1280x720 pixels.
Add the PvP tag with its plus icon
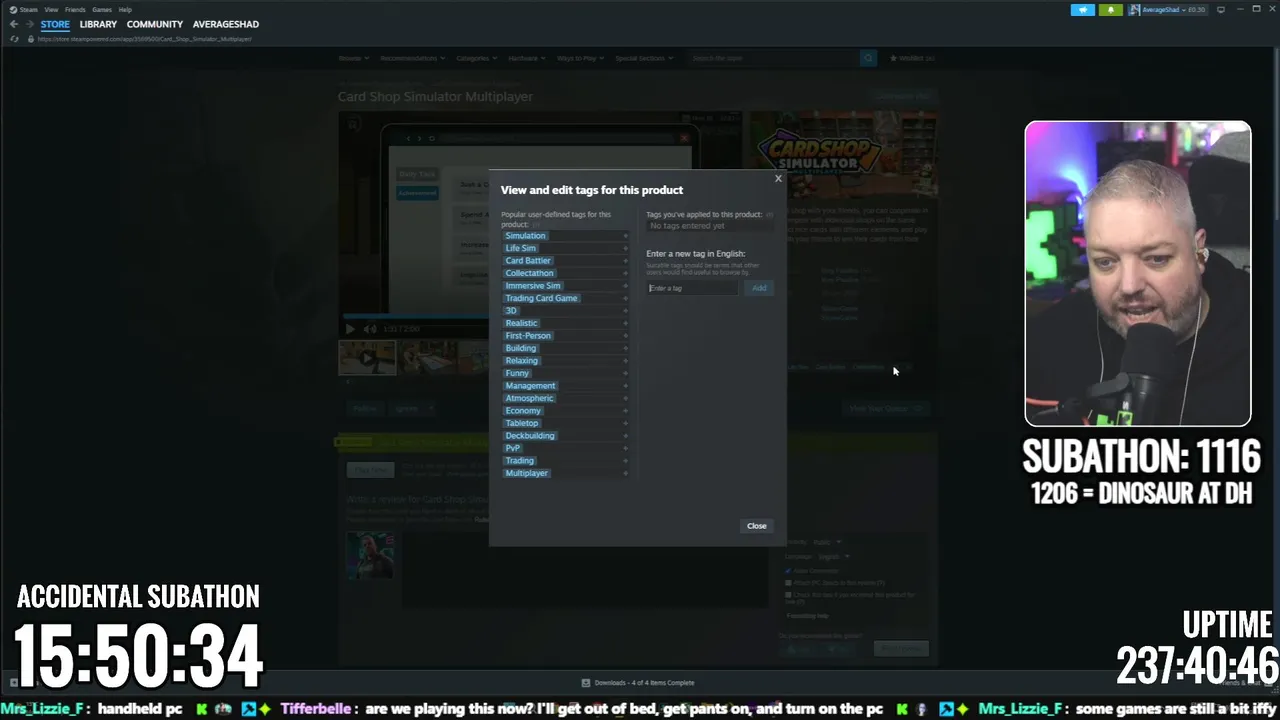pyautogui.click(x=626, y=448)
